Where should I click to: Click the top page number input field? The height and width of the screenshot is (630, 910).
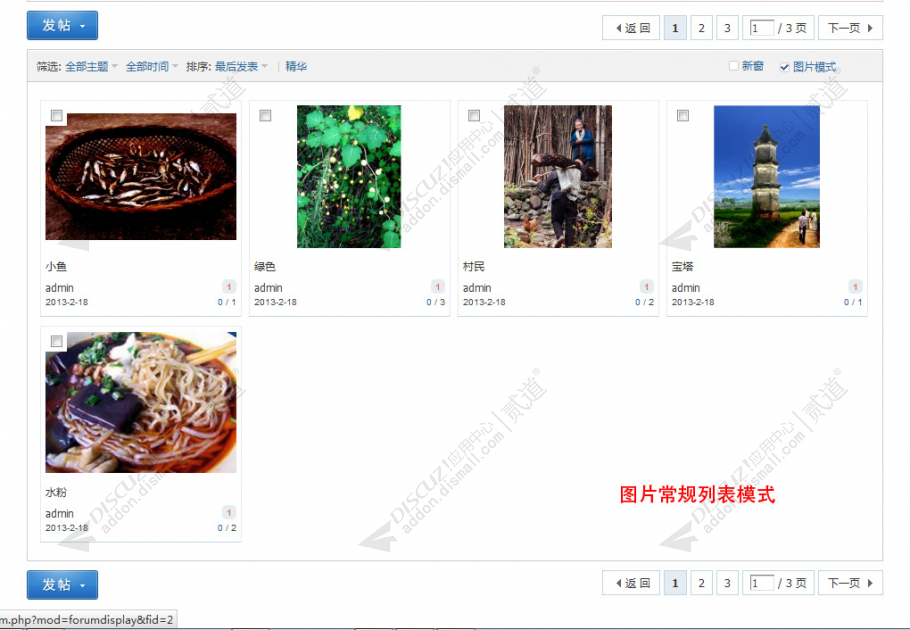(x=761, y=28)
